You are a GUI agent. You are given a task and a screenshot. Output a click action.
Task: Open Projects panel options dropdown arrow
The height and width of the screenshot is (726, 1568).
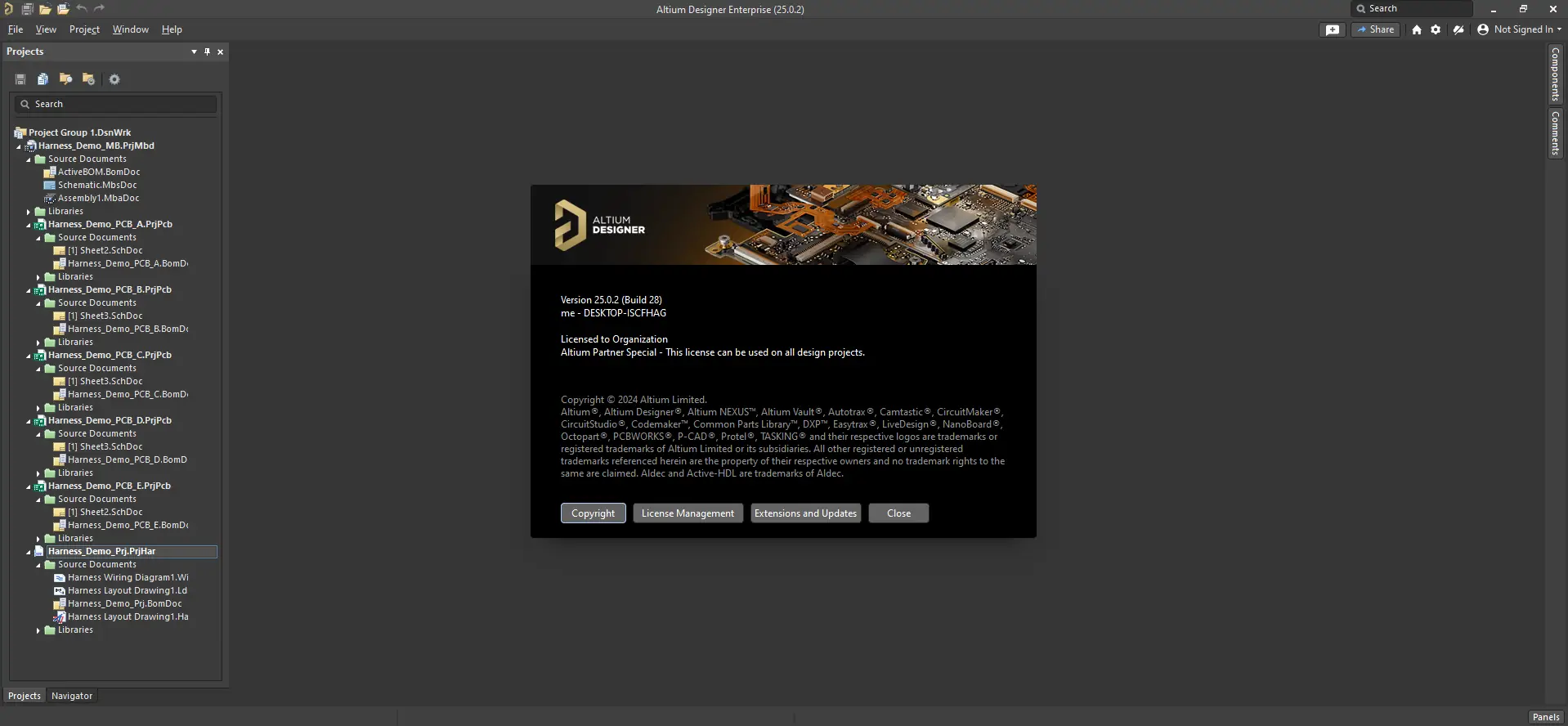click(x=194, y=52)
